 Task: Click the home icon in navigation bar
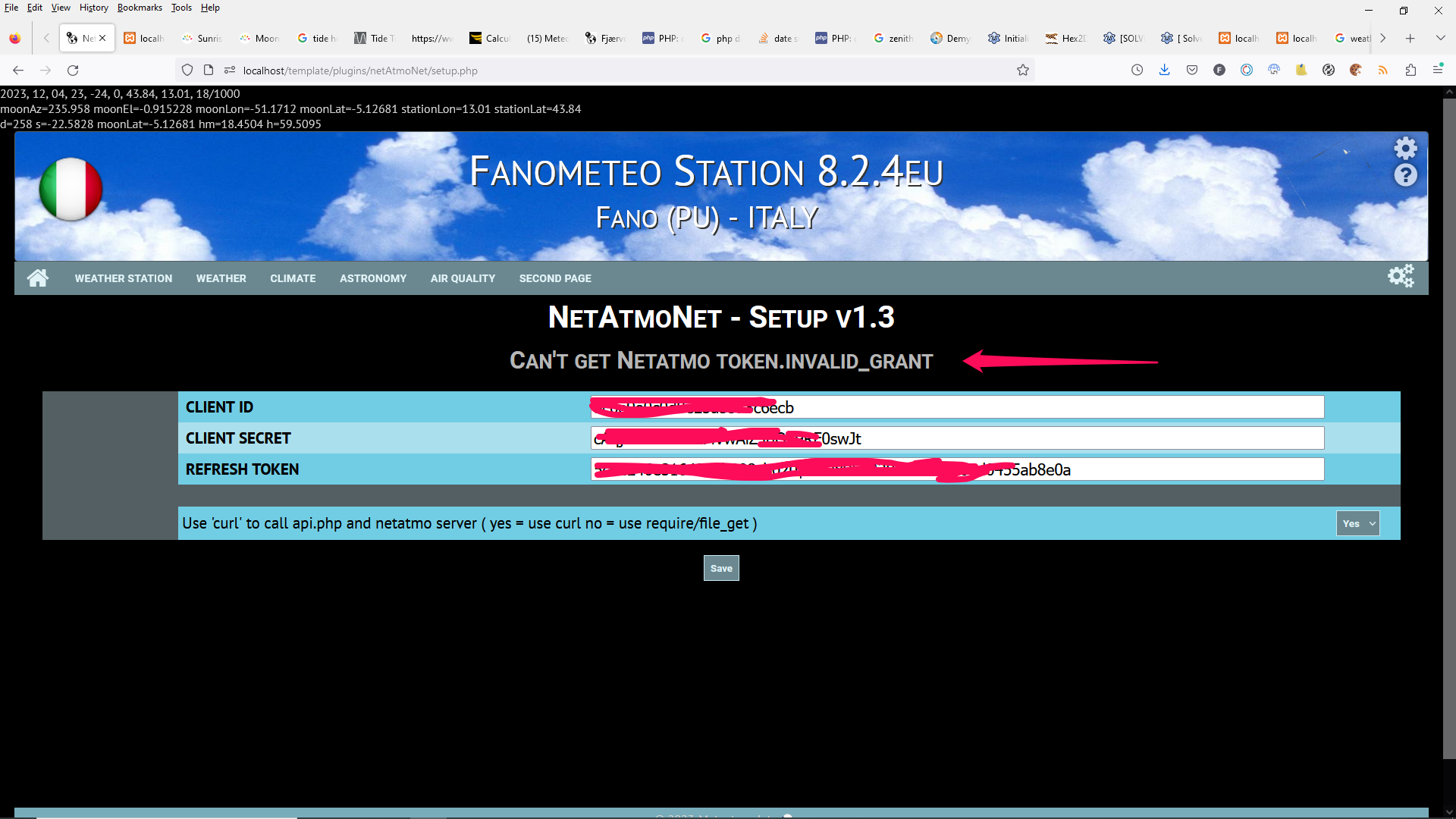coord(38,278)
